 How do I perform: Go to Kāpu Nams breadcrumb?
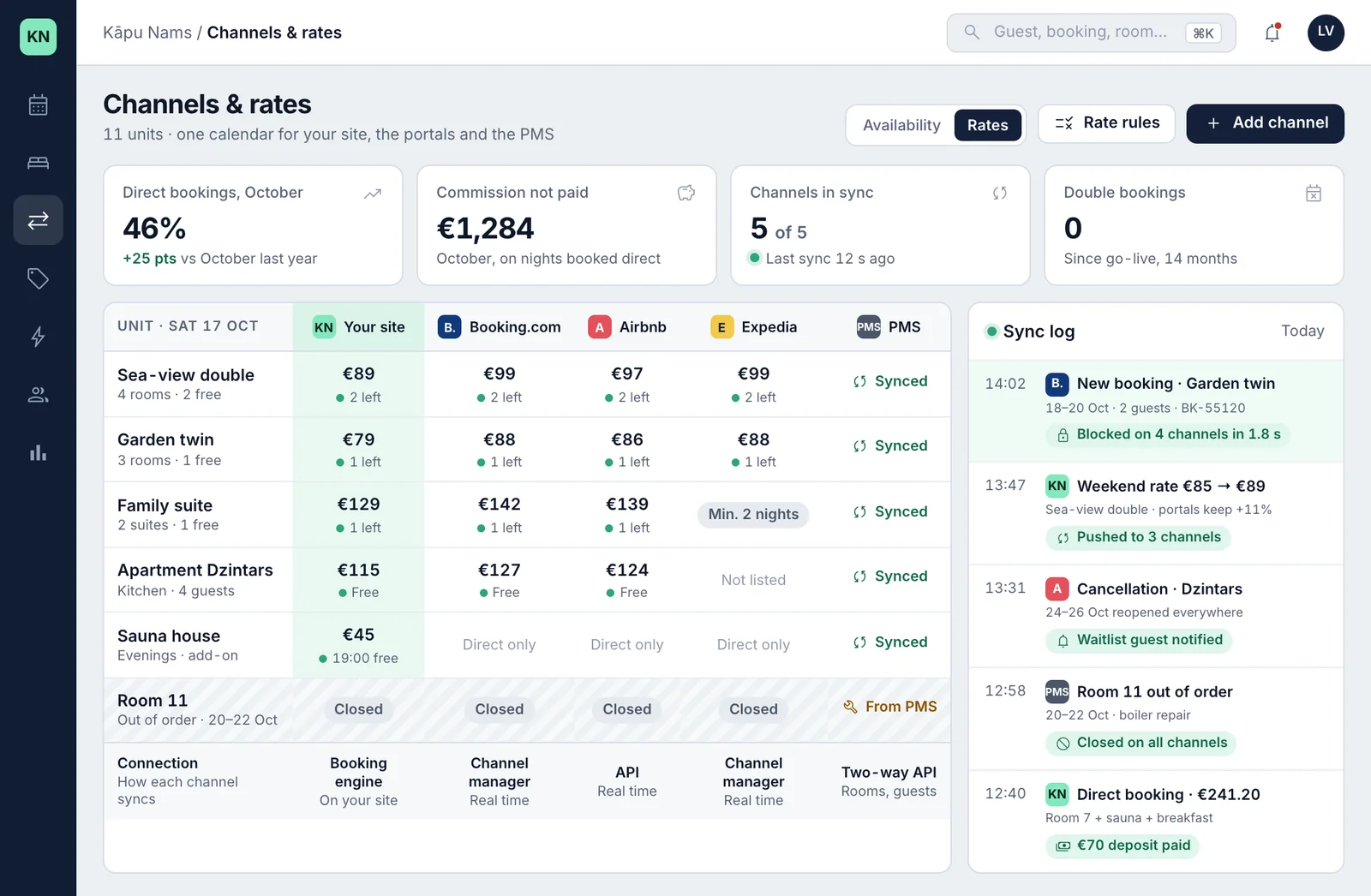tap(147, 33)
